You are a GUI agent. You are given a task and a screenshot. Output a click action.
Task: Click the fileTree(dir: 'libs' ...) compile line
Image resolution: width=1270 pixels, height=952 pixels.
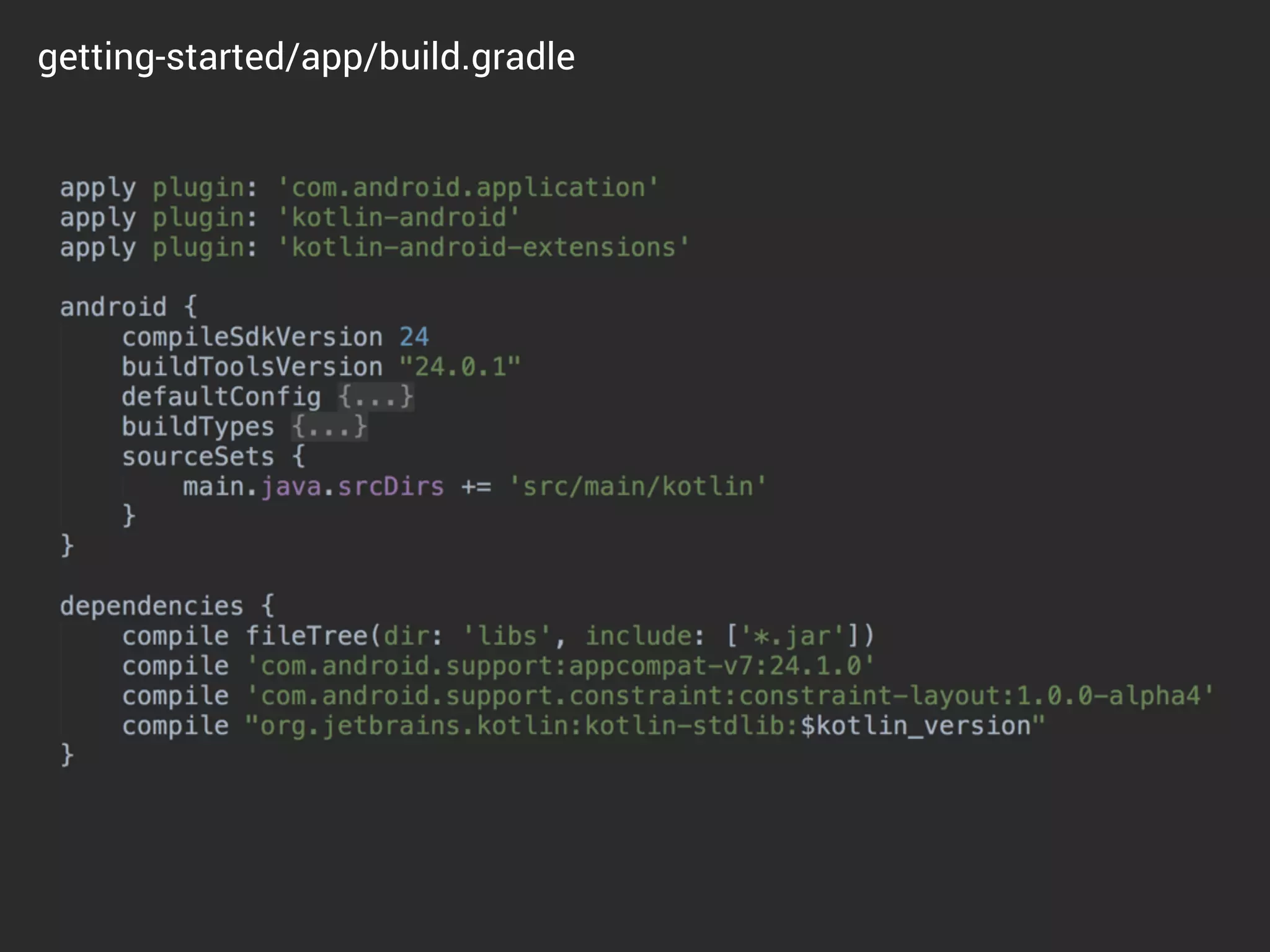(x=498, y=636)
